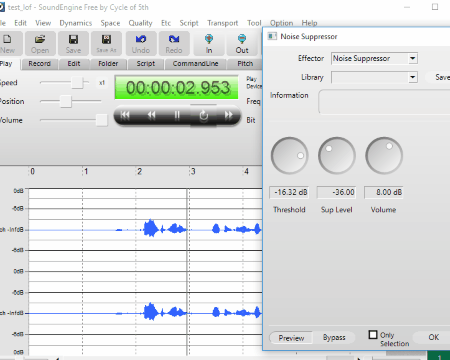
Task: Switch to the Pitch tab
Action: 245,64
